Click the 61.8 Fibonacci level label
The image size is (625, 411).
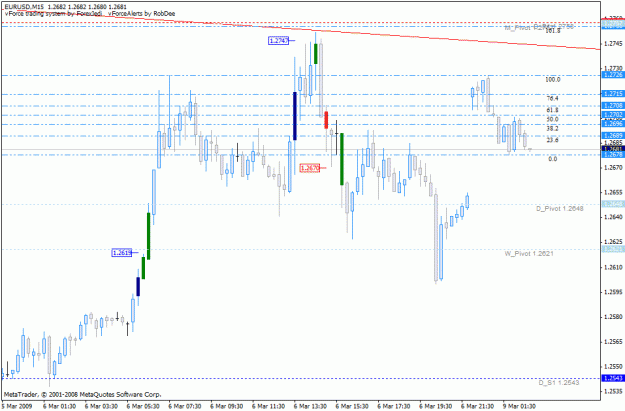(x=552, y=110)
